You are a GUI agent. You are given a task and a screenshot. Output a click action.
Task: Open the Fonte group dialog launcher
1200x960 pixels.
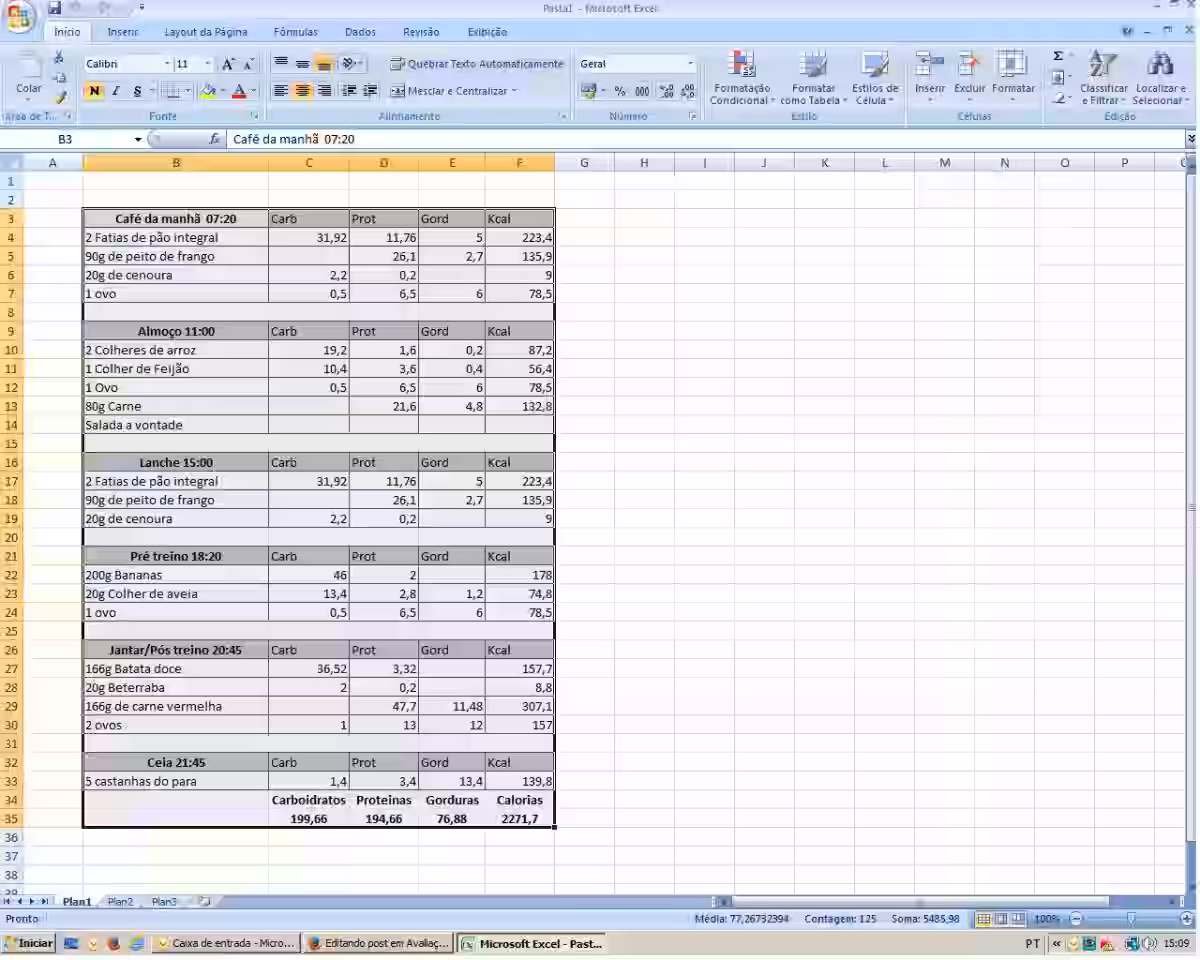coord(254,117)
